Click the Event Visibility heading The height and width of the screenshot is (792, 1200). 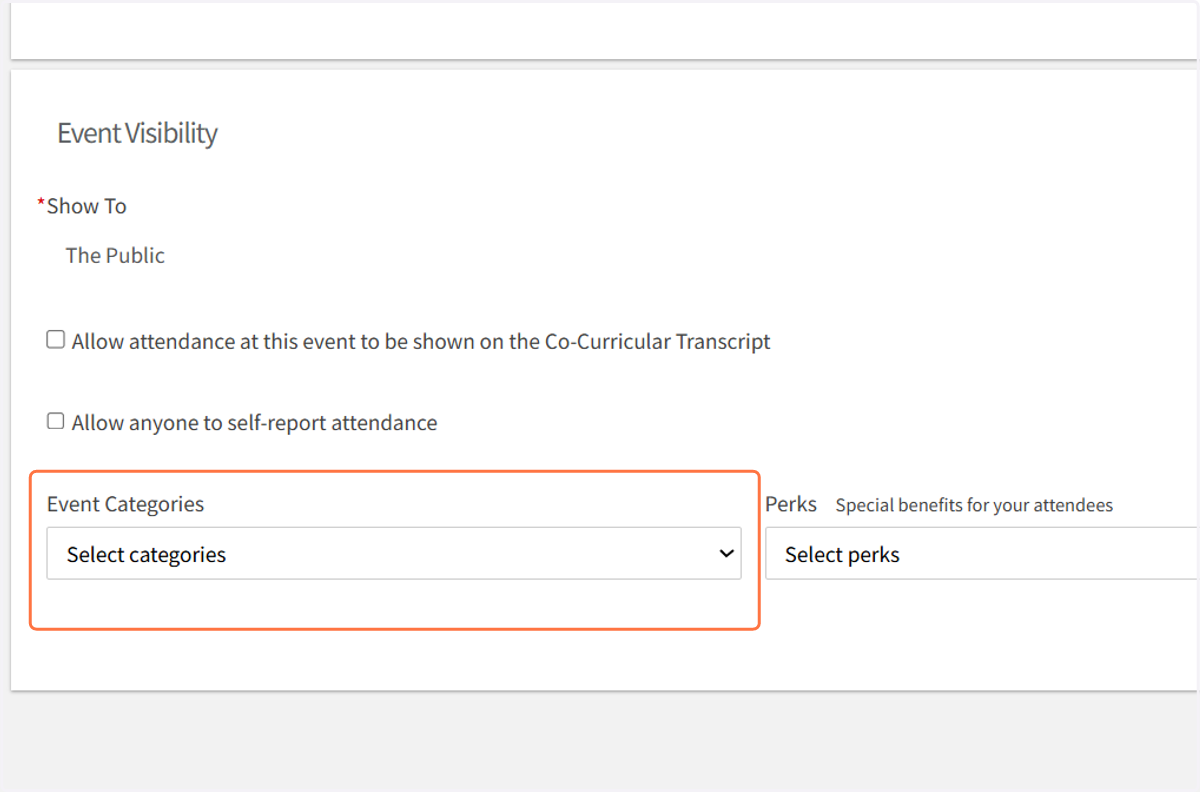coord(137,133)
